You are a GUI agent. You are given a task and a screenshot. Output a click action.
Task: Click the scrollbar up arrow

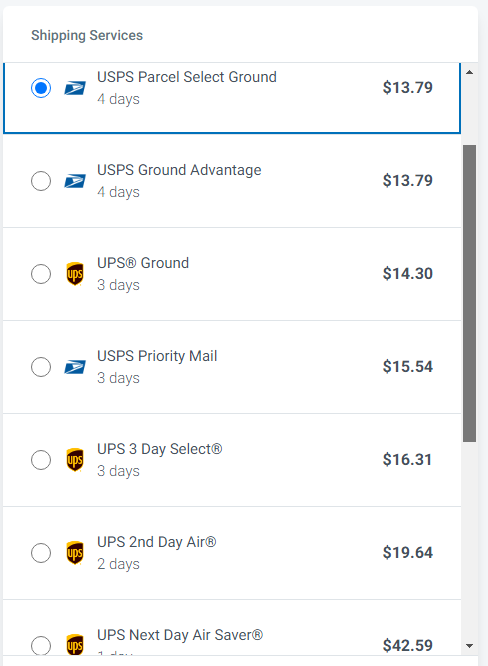[469, 72]
